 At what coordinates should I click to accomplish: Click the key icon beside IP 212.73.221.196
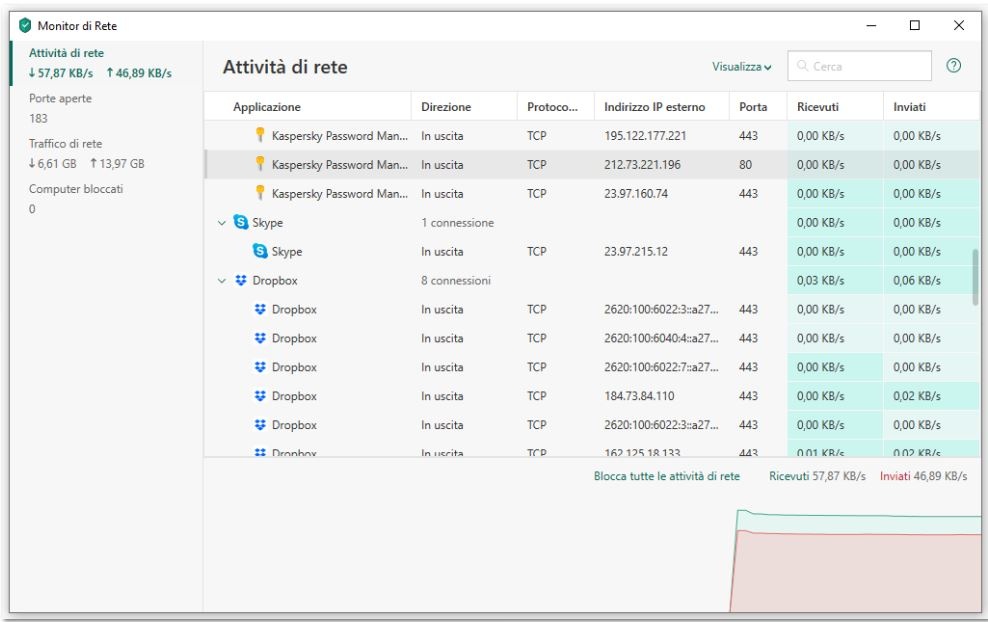tap(260, 164)
